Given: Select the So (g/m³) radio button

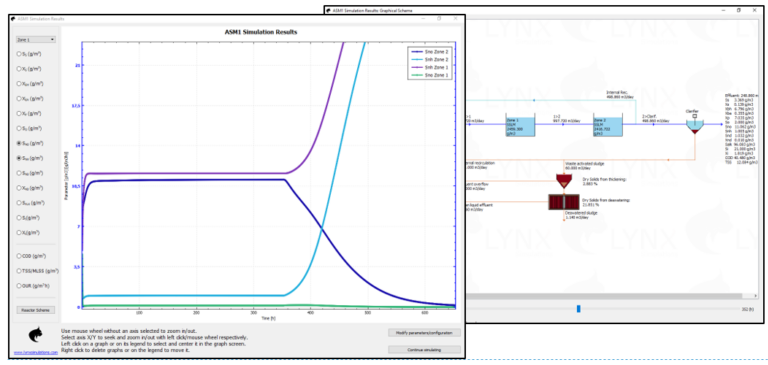Looking at the screenshot, I should [x=19, y=128].
